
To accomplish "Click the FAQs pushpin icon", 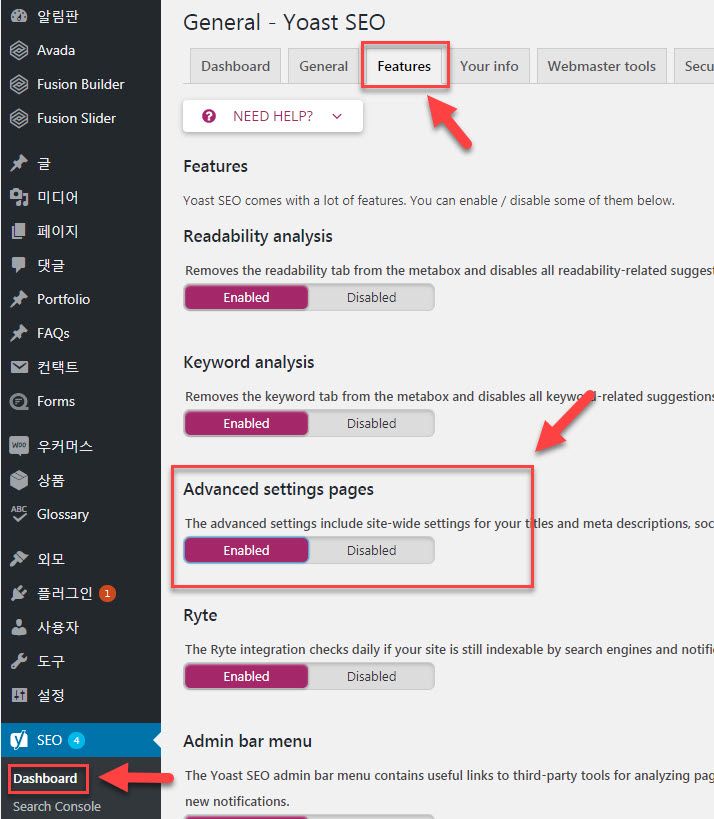I will [19, 333].
